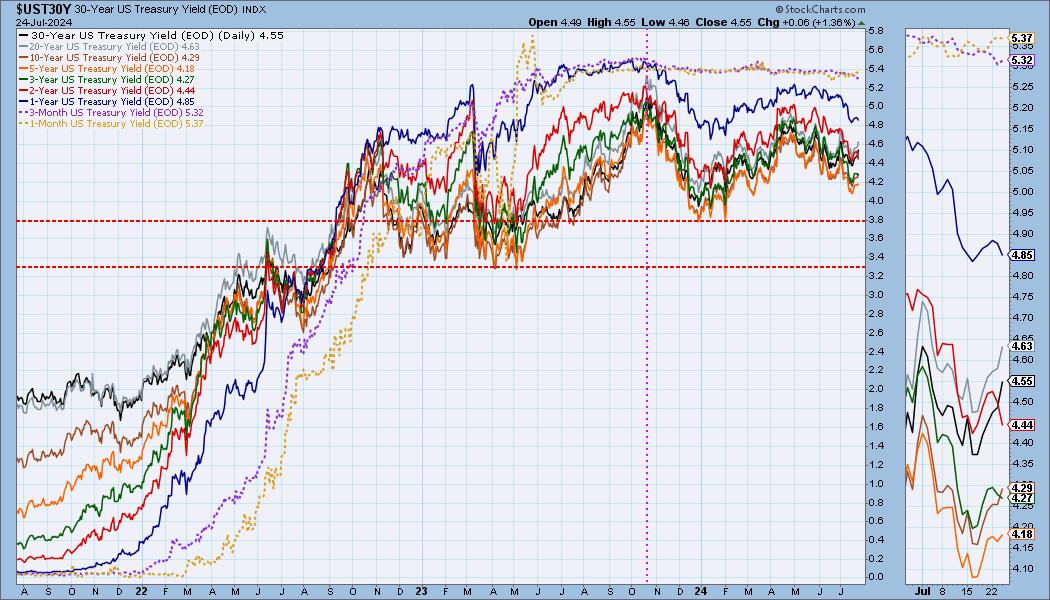Click the 15 date label under right panel
Image resolution: width=1050 pixels, height=600 pixels.
click(968, 591)
